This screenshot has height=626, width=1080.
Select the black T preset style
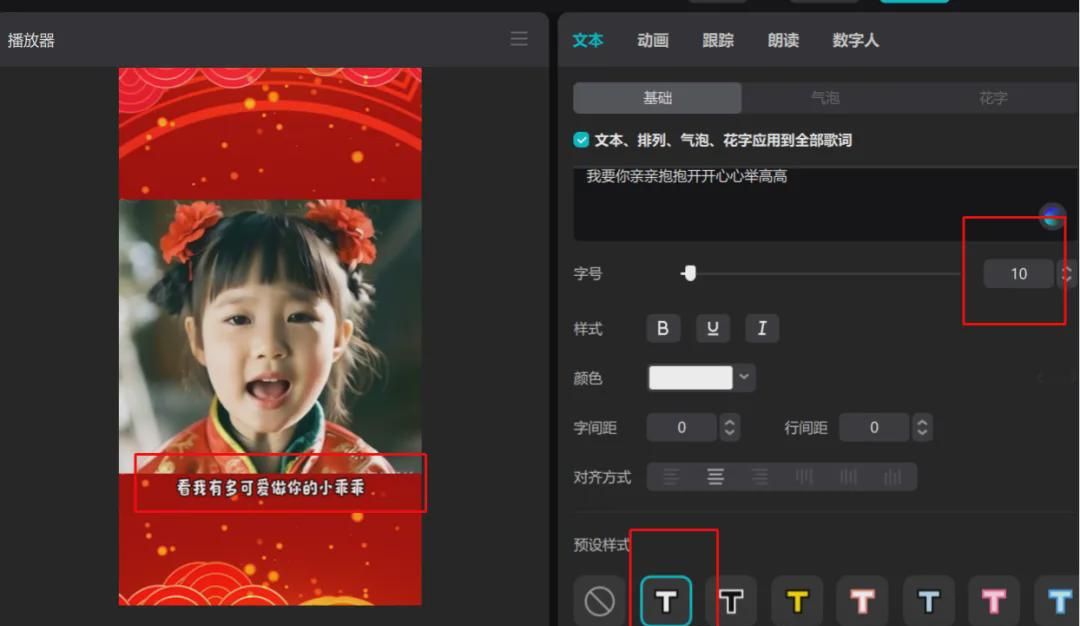731,600
